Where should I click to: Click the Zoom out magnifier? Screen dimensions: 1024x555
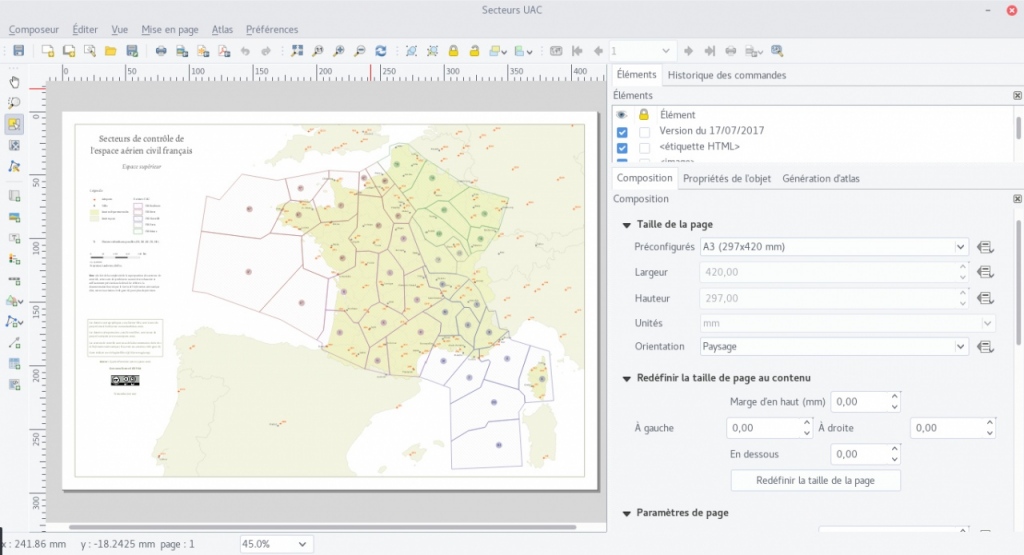pyautogui.click(x=360, y=51)
